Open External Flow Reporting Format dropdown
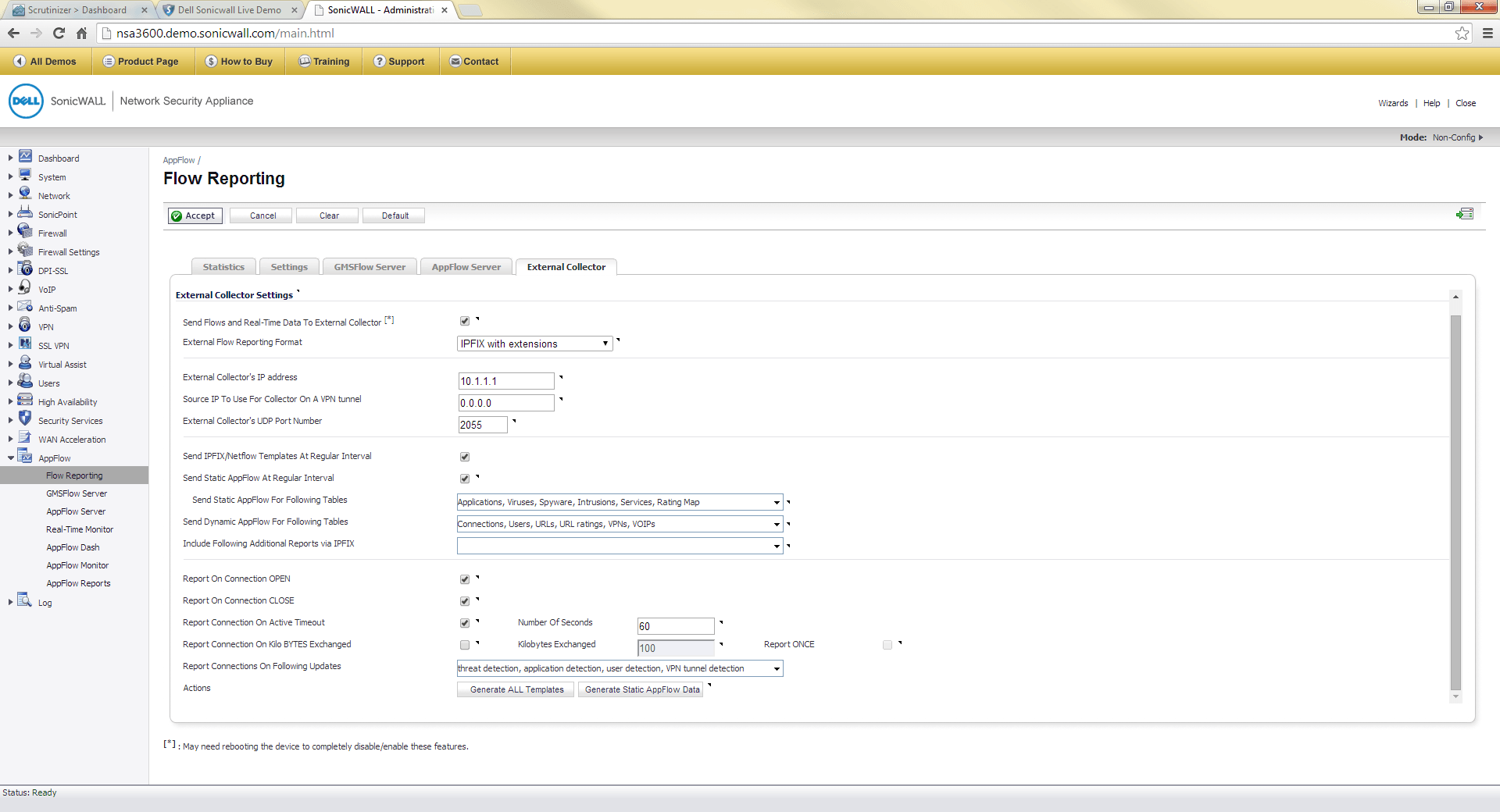The image size is (1500, 812). coord(534,344)
